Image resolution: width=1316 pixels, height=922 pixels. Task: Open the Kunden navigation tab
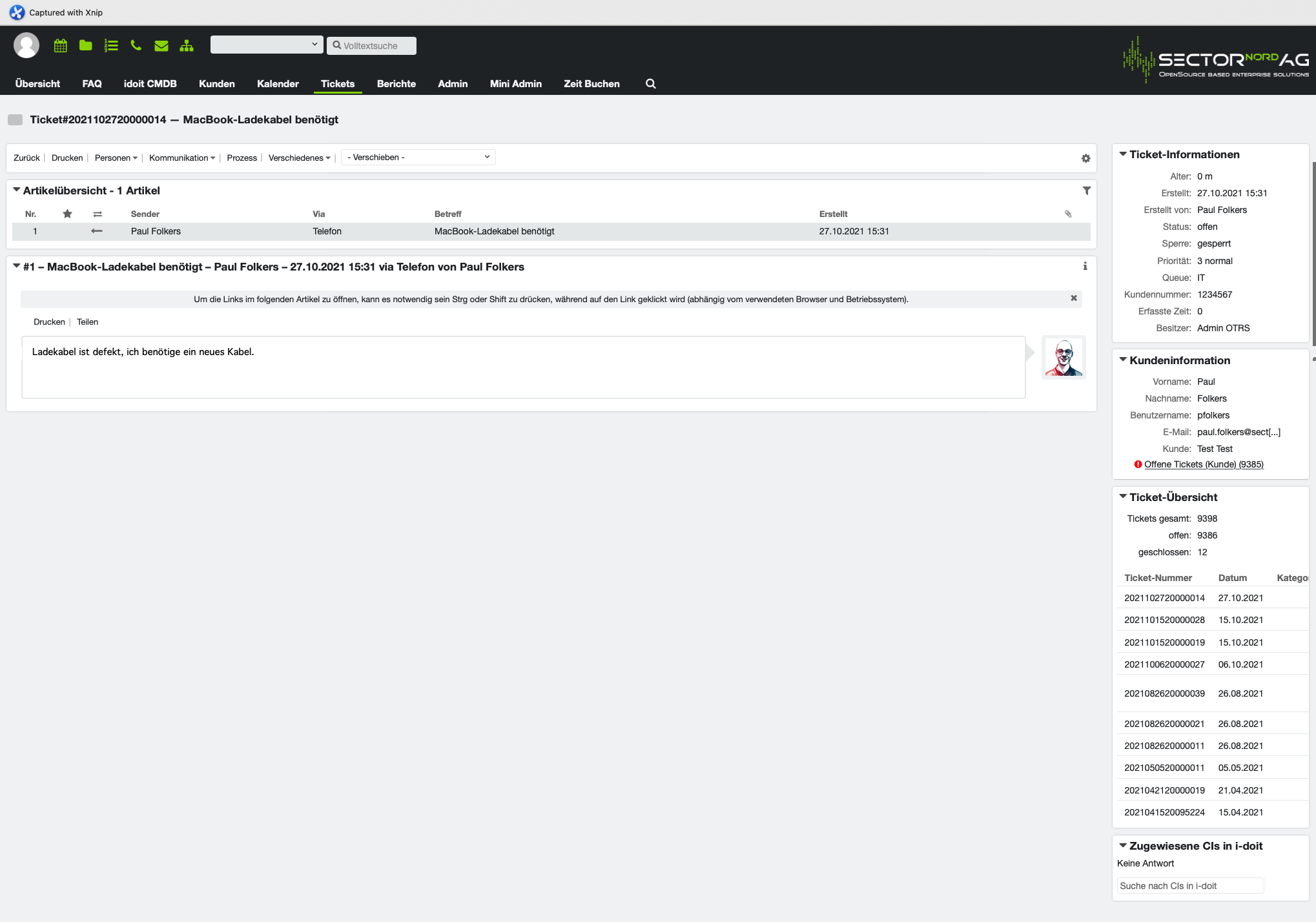pyautogui.click(x=217, y=84)
